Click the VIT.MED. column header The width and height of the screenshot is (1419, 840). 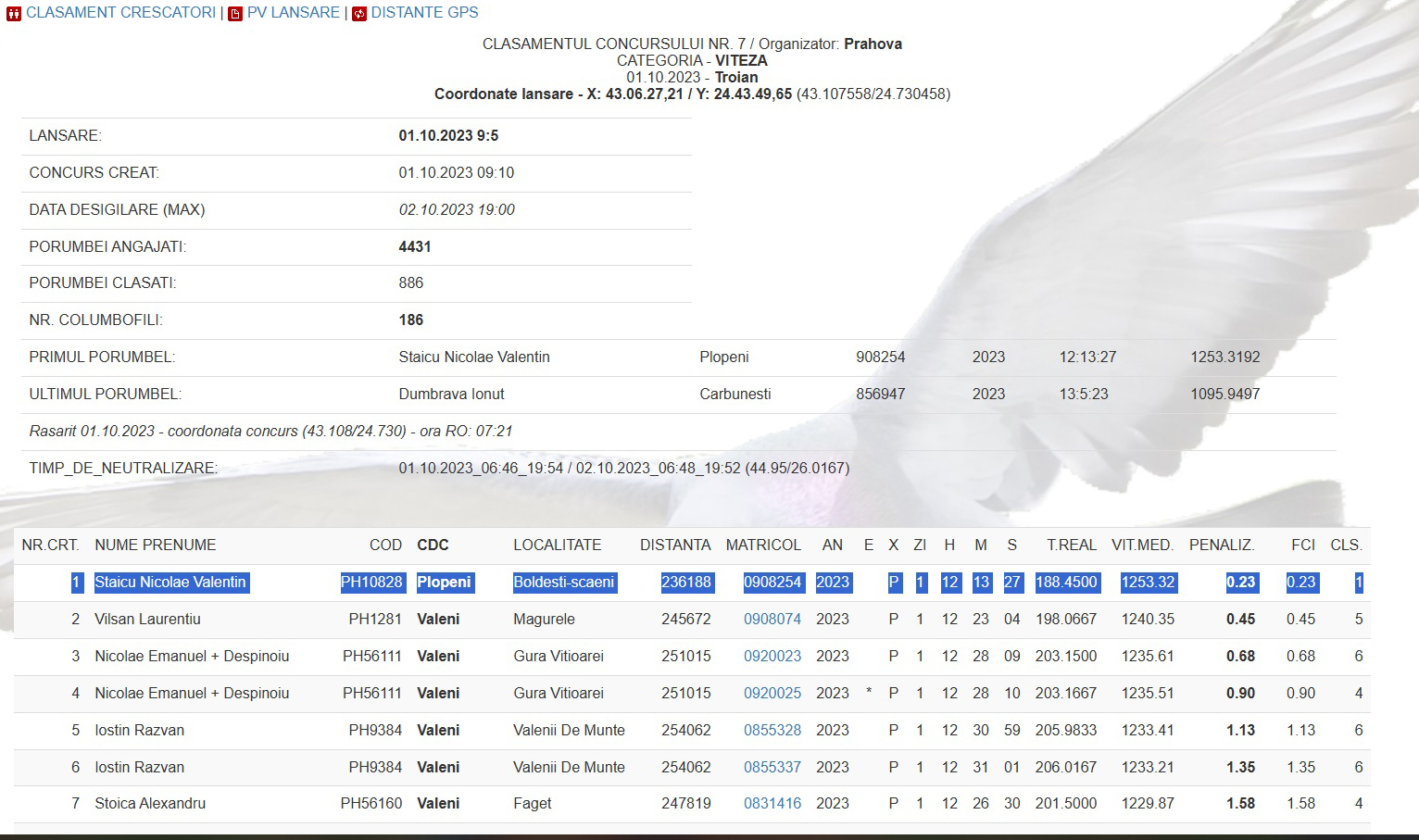pyautogui.click(x=1142, y=545)
